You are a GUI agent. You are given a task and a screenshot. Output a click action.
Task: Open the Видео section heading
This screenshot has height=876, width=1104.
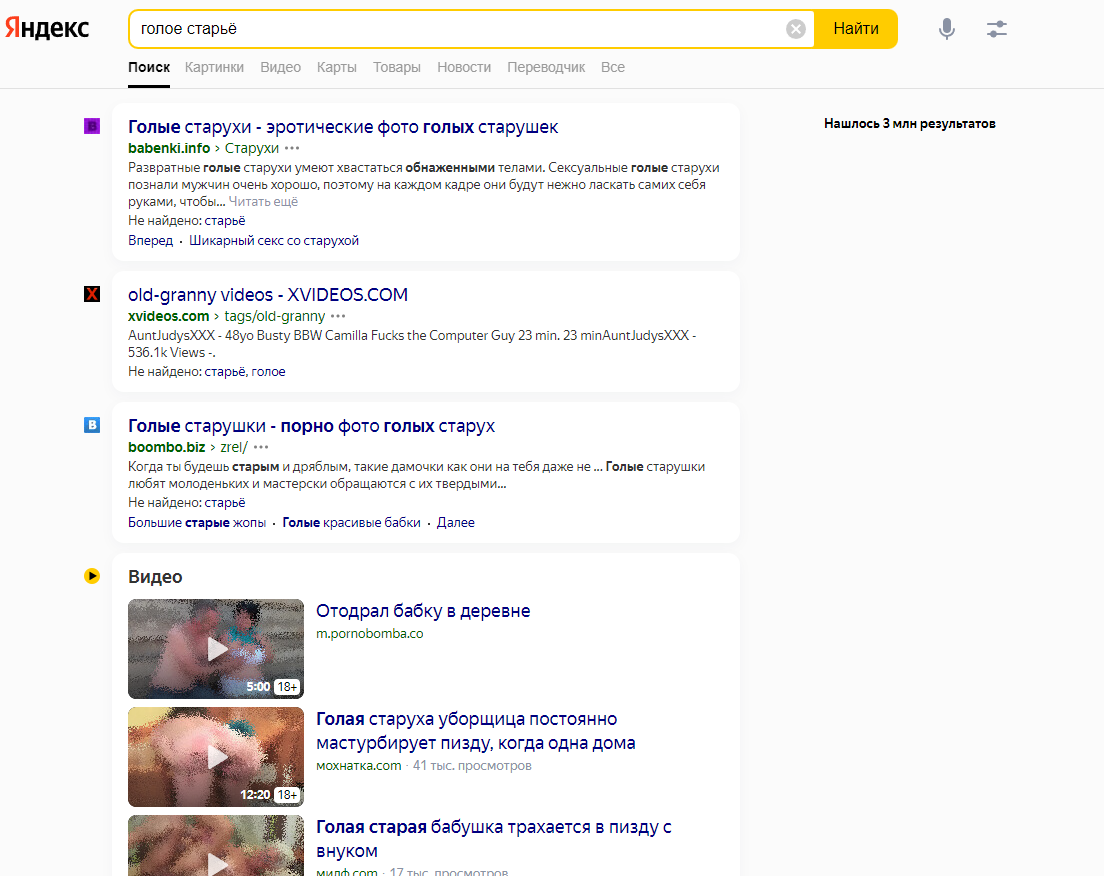tap(155, 577)
